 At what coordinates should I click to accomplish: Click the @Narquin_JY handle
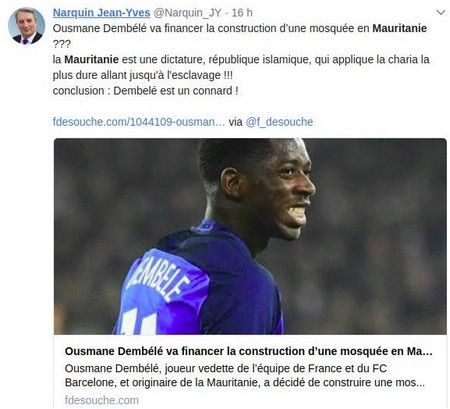[187, 13]
